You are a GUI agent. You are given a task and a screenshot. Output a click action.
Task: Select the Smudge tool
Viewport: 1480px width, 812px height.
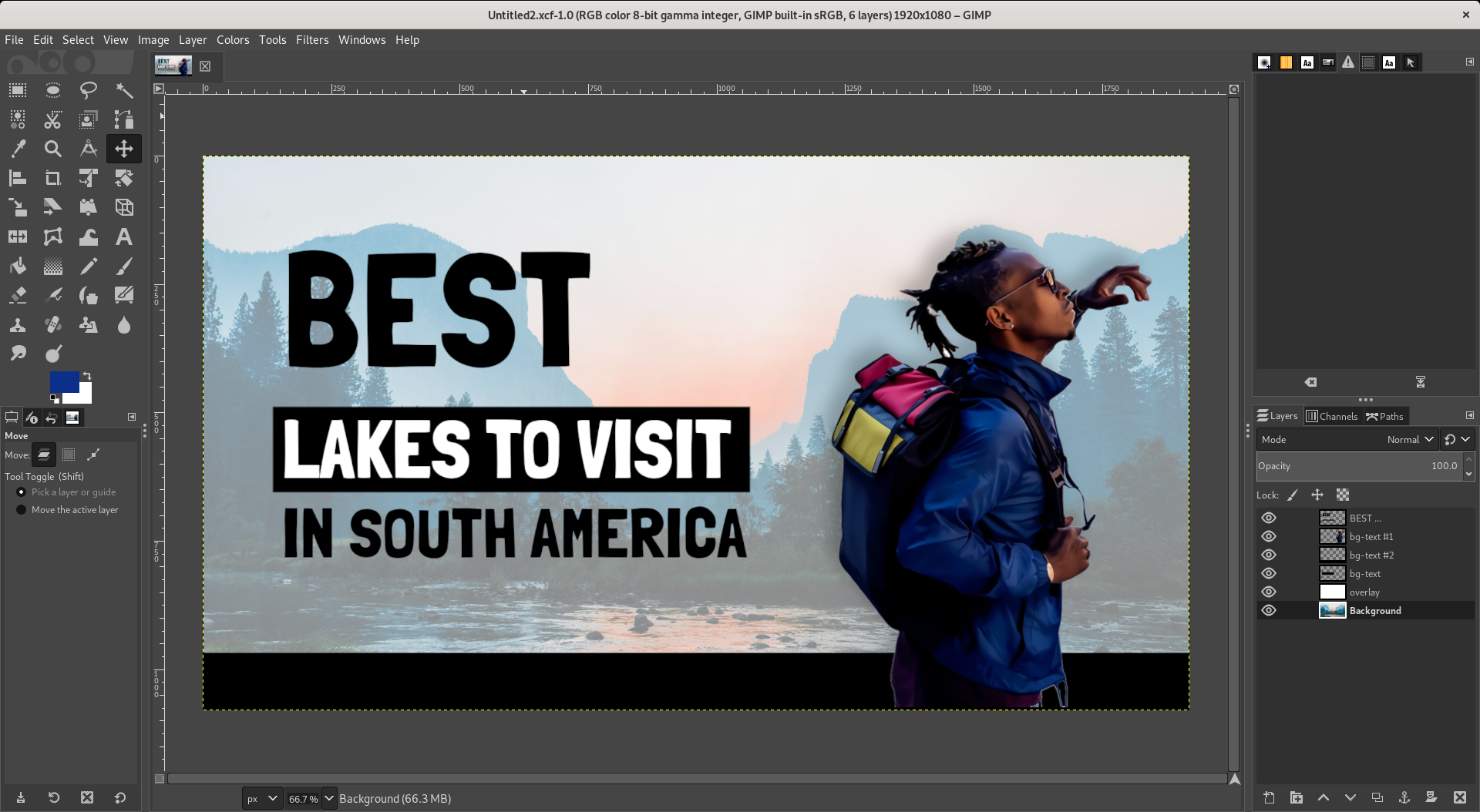point(18,354)
